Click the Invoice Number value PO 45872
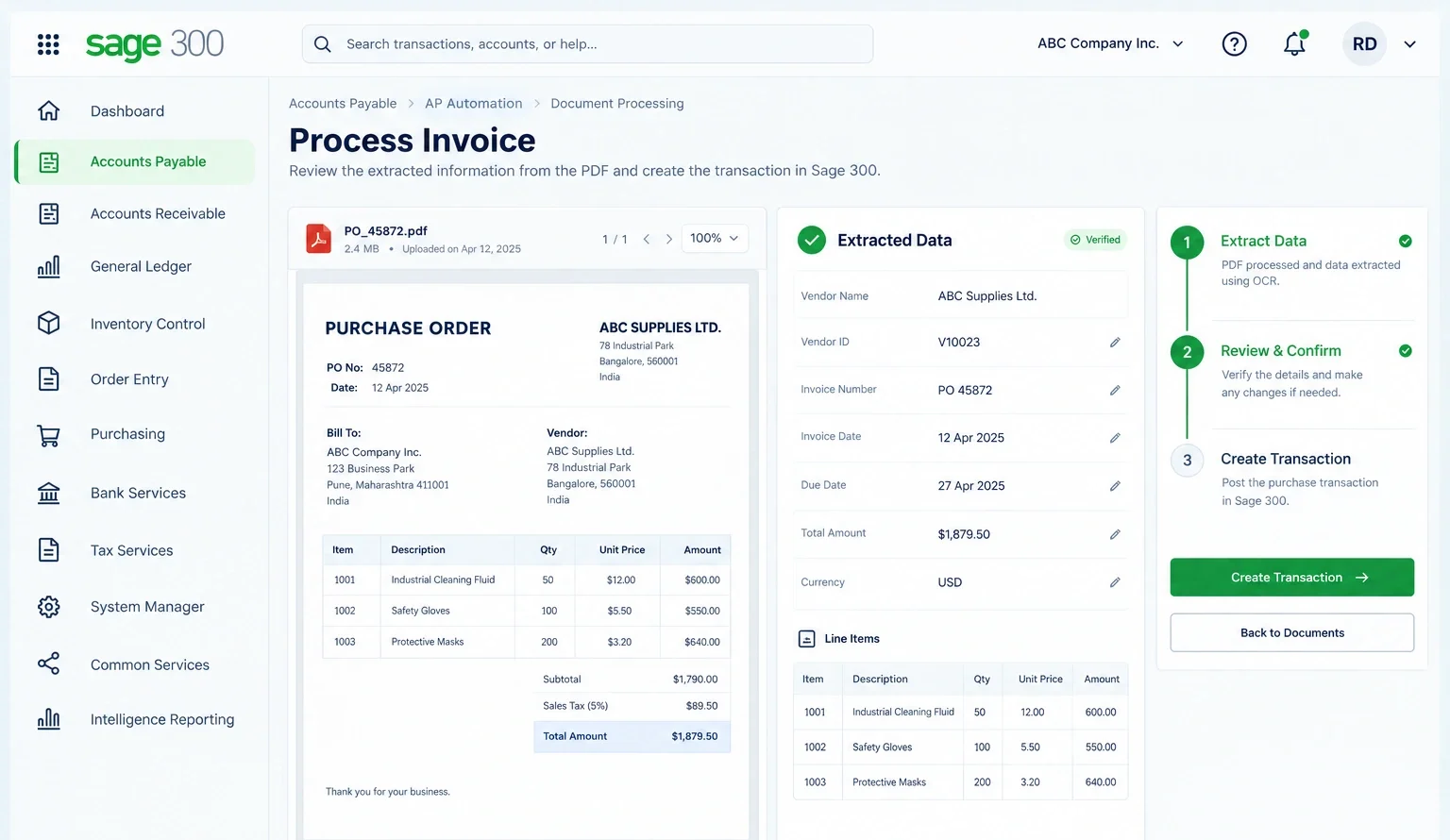This screenshot has width=1450, height=840. click(x=965, y=391)
